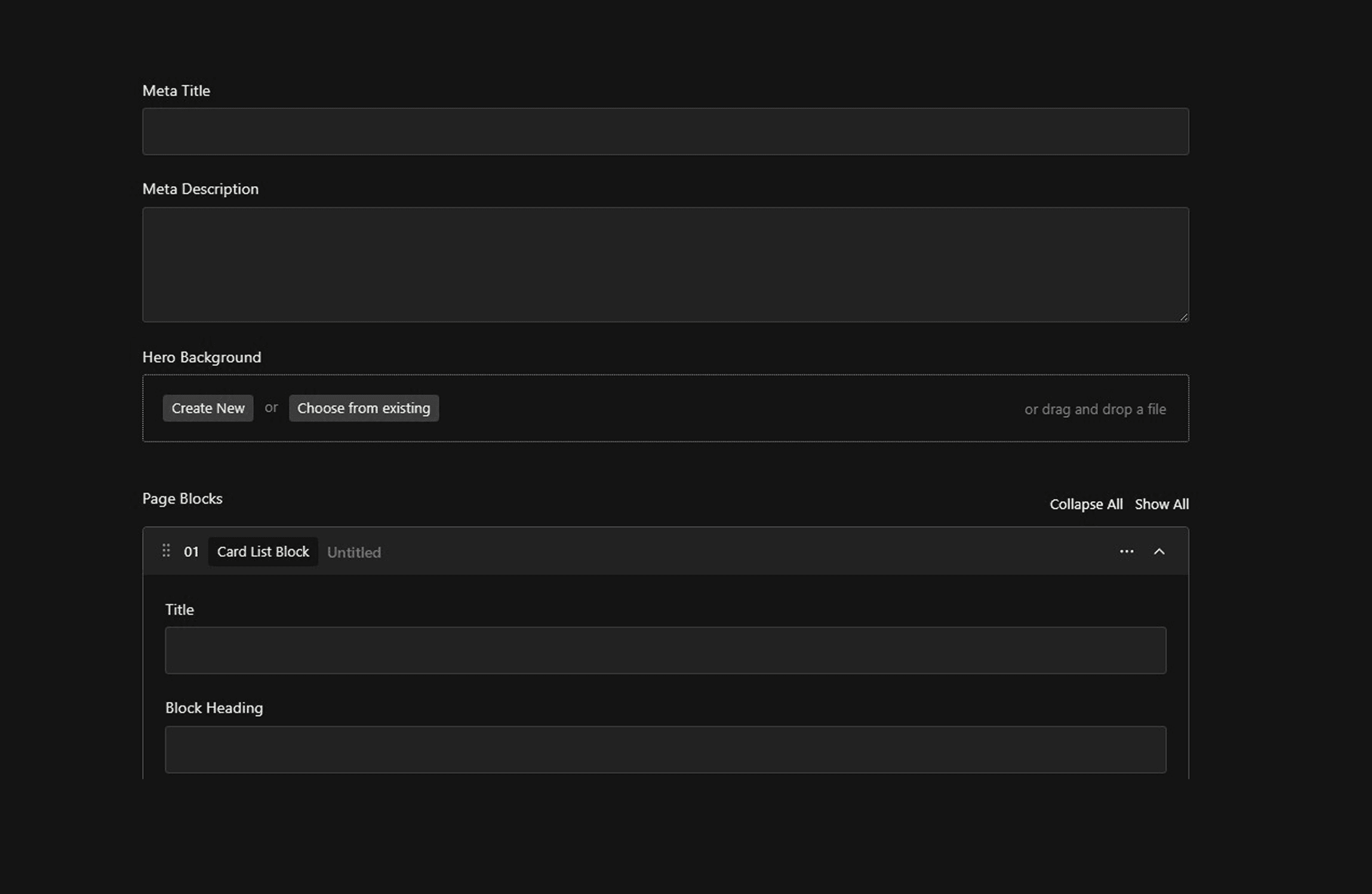Click the Hero Background field label
The height and width of the screenshot is (894, 1372).
point(201,357)
